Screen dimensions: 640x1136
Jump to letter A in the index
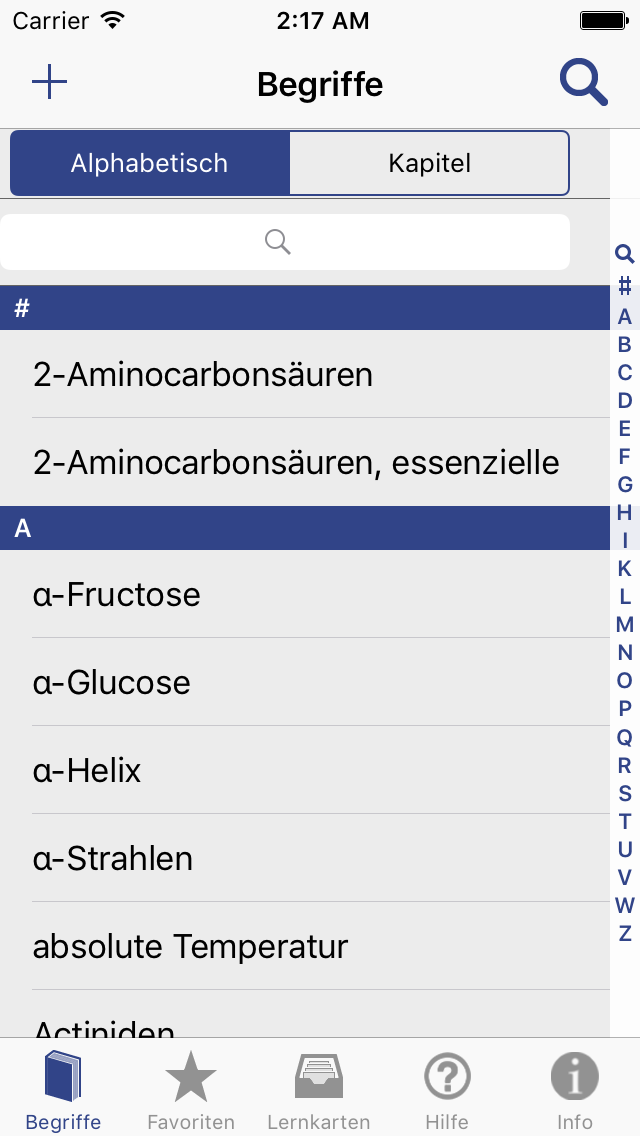(623, 316)
